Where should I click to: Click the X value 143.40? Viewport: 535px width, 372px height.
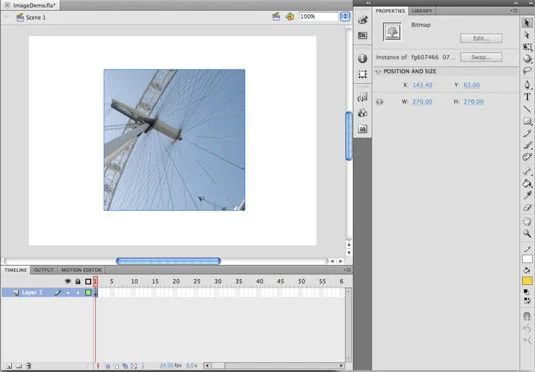(x=422, y=85)
